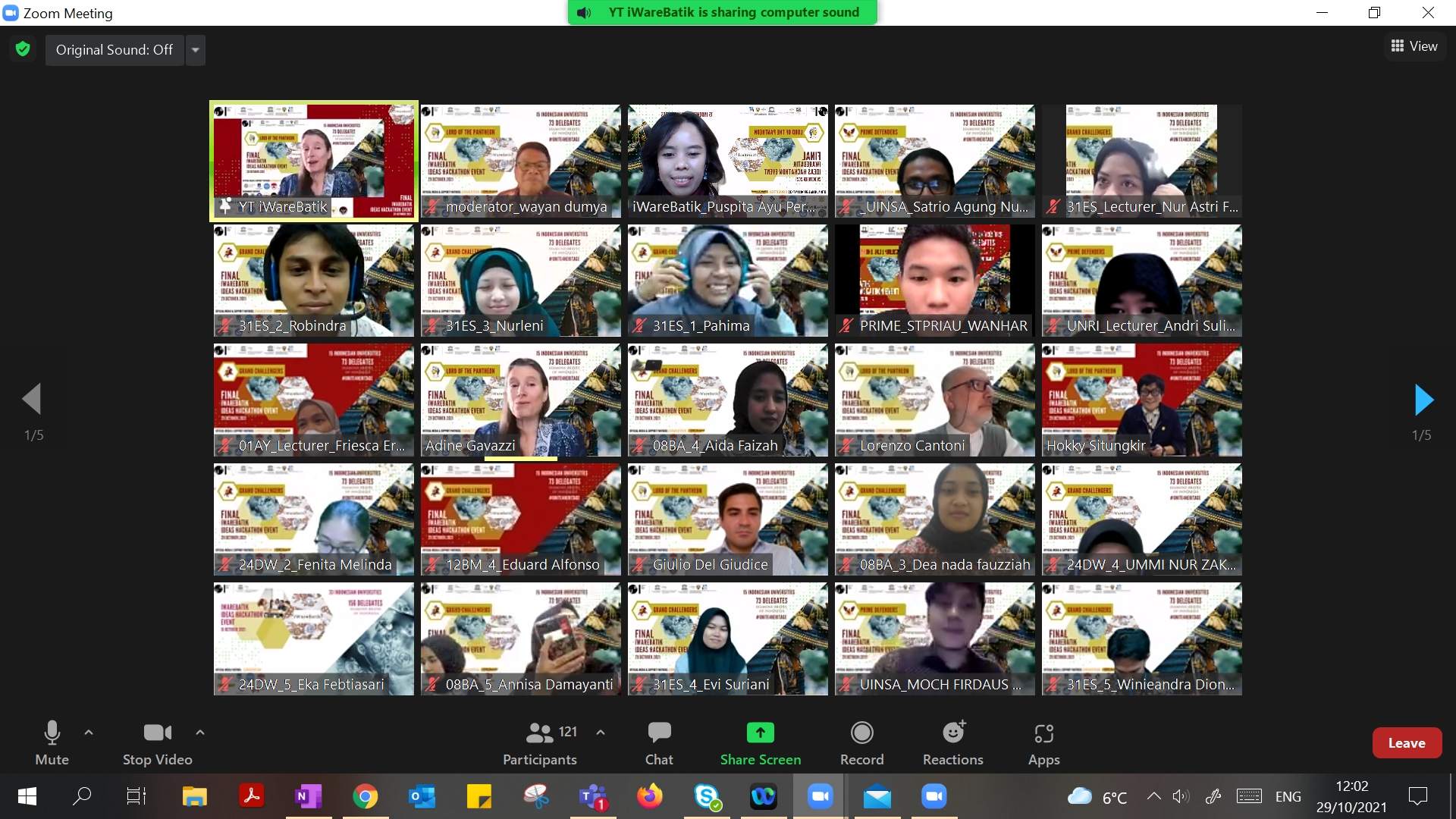Click the Share Screen green icon
Viewport: 1456px width, 819px height.
click(x=760, y=733)
